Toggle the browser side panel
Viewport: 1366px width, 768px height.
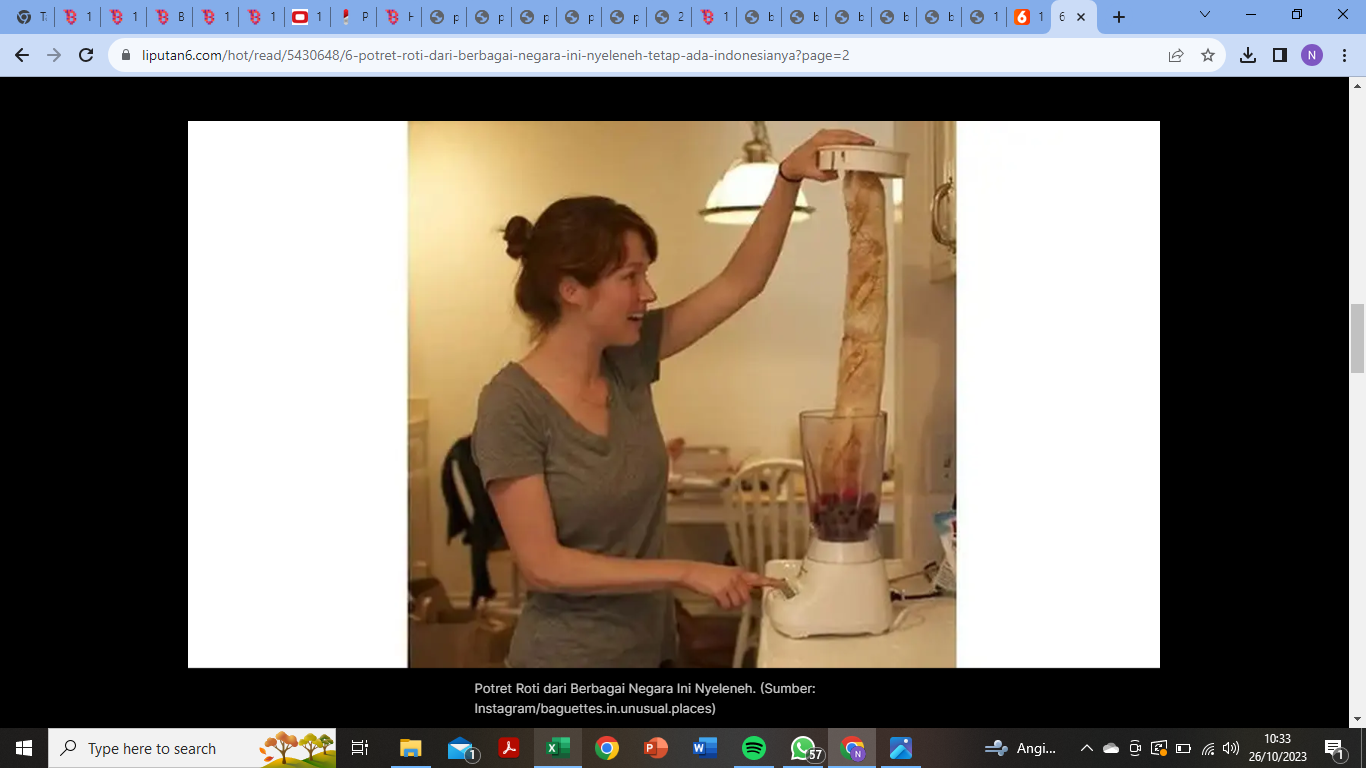(x=1279, y=56)
